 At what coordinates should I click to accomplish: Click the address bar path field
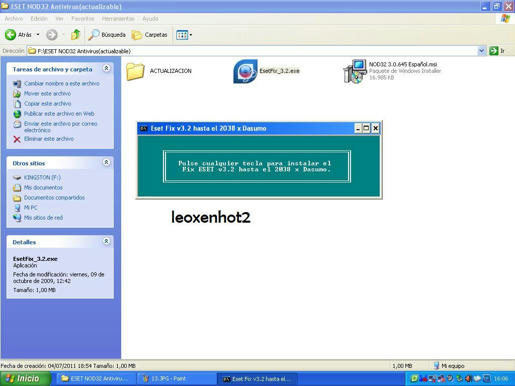point(252,51)
